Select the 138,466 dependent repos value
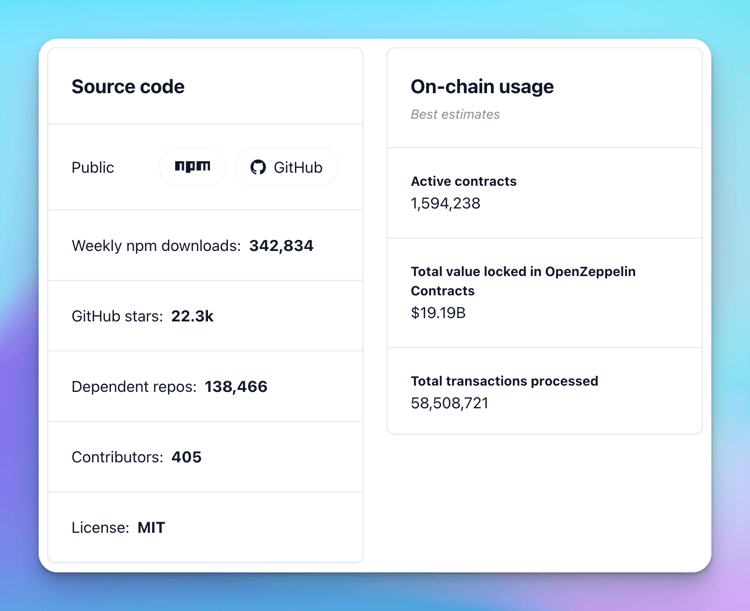750x611 pixels. (236, 387)
